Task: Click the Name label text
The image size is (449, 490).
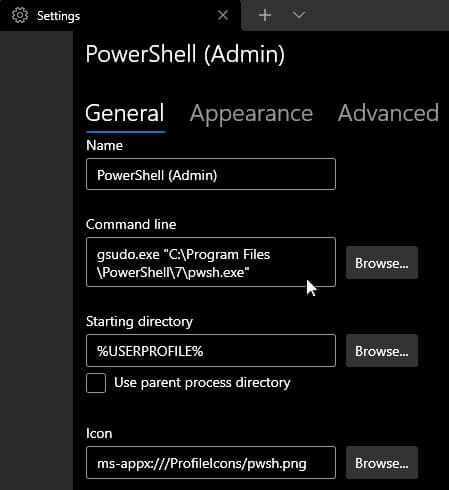Action: [104, 146]
